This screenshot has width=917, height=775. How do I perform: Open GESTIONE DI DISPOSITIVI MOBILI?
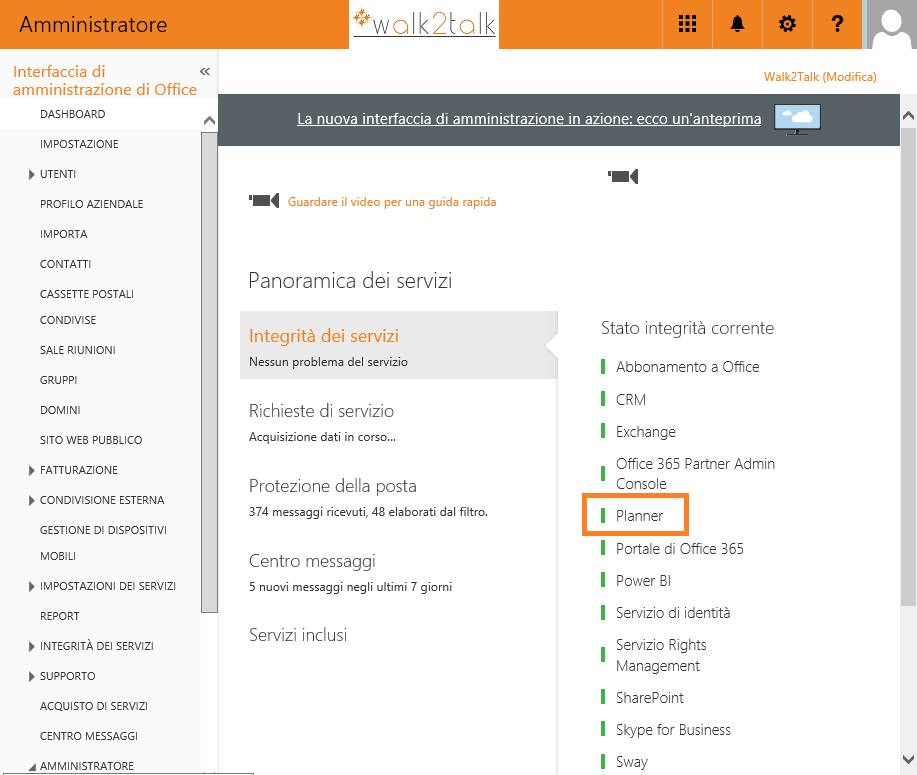pyautogui.click(x=103, y=543)
